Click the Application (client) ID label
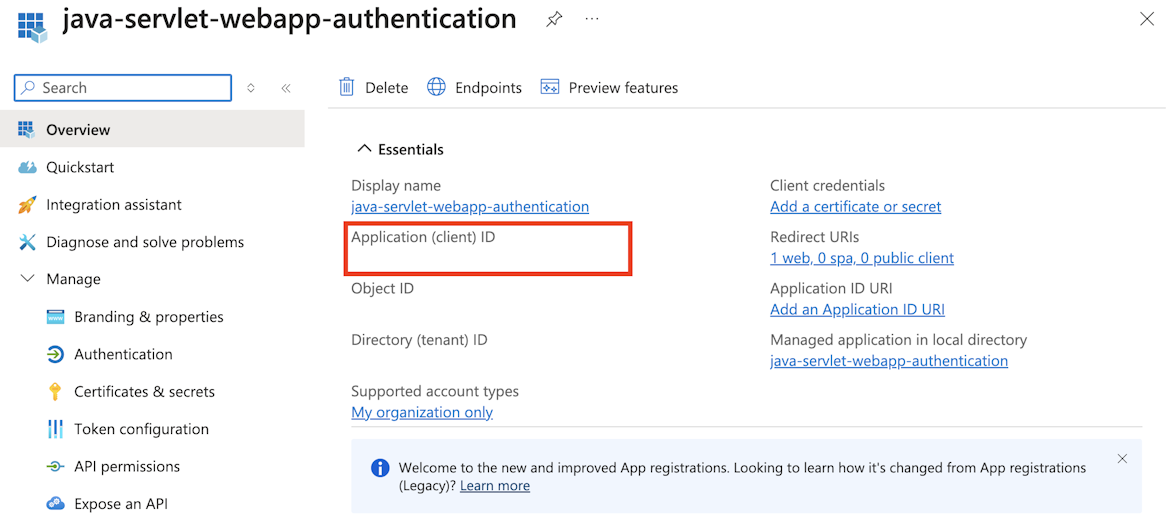The image size is (1166, 517). [x=423, y=237]
